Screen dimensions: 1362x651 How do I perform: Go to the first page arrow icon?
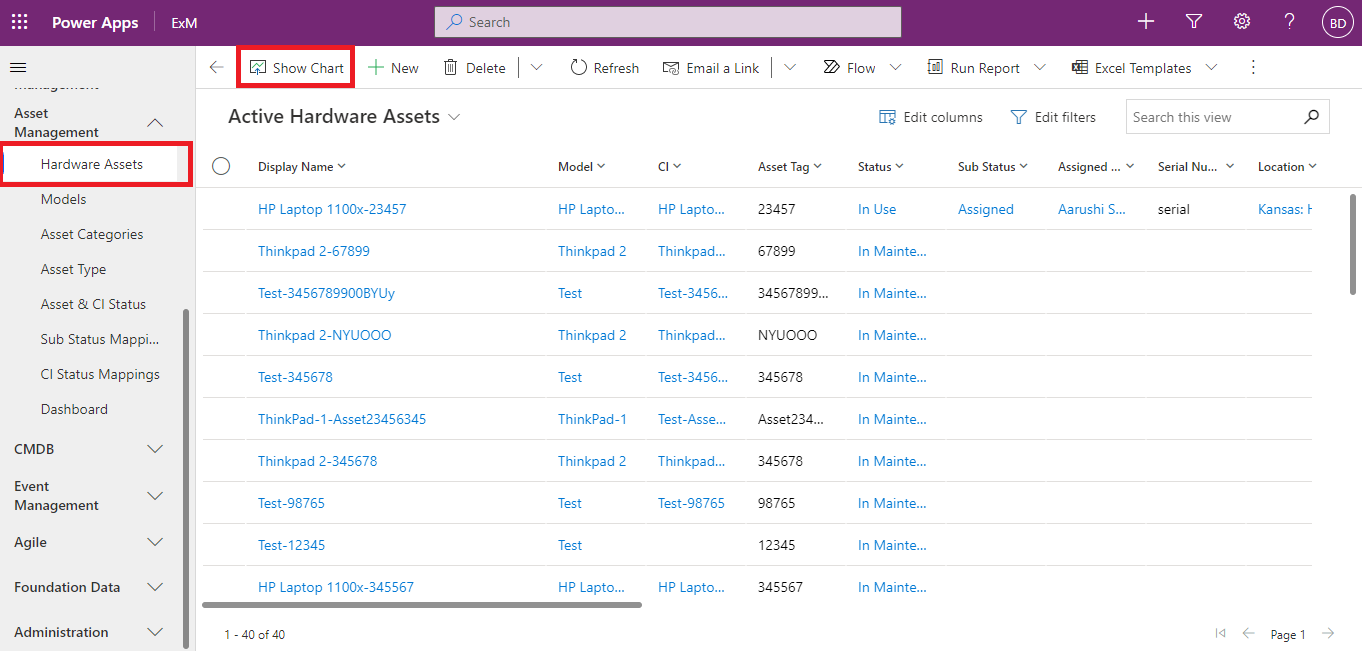coord(1220,634)
